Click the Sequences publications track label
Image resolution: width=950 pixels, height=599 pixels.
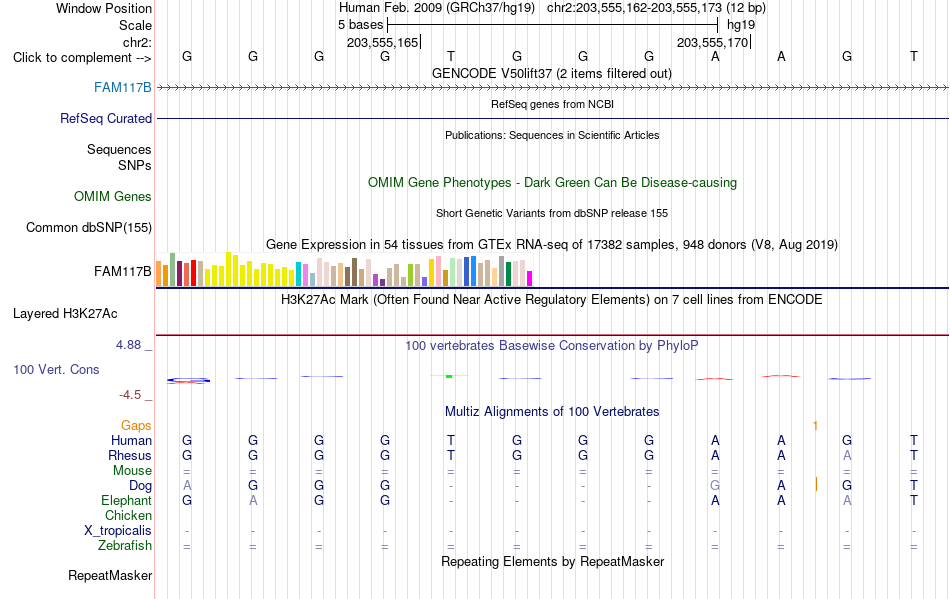pos(119,150)
